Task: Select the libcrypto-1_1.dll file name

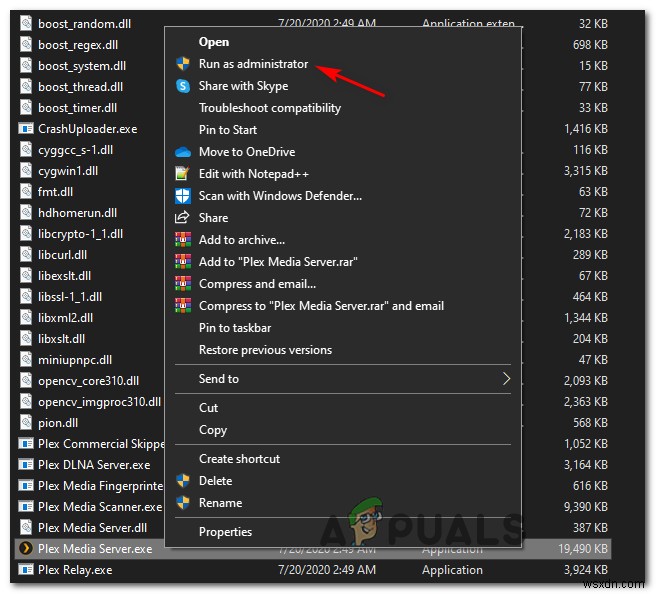Action: point(80,233)
